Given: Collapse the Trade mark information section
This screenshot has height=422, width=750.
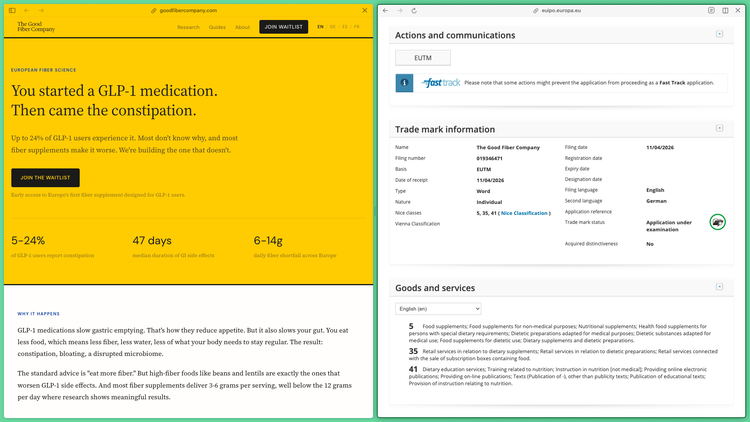Looking at the screenshot, I should (x=719, y=128).
